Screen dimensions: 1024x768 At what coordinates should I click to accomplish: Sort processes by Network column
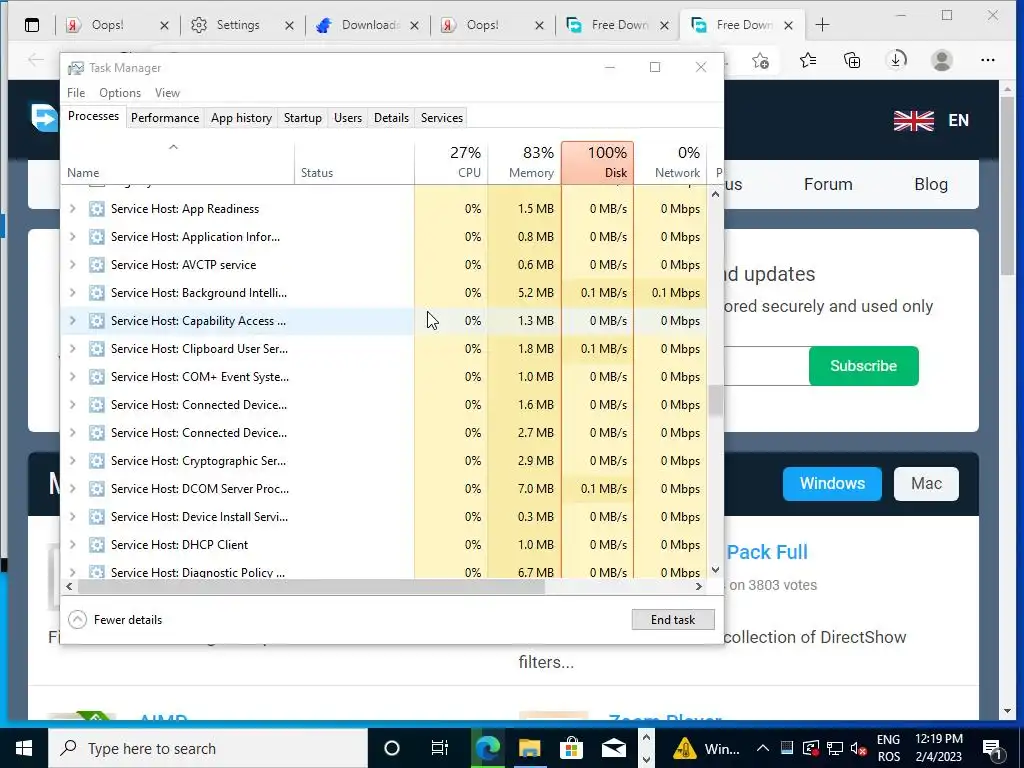(x=671, y=162)
